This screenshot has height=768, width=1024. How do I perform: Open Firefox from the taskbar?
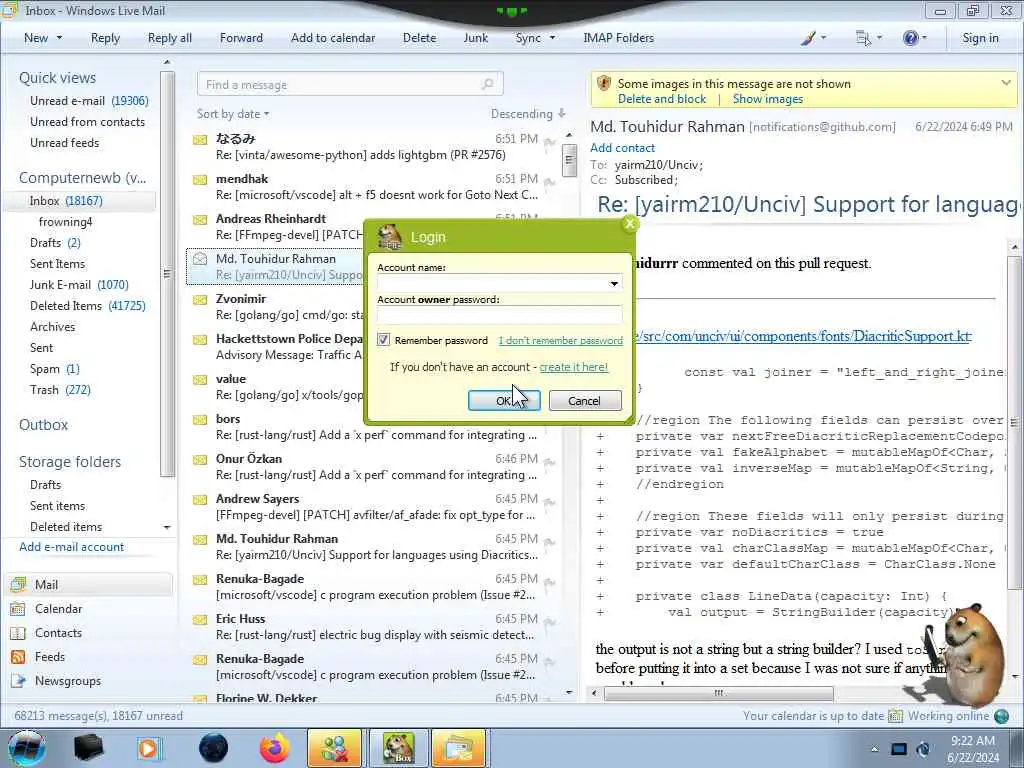point(274,748)
